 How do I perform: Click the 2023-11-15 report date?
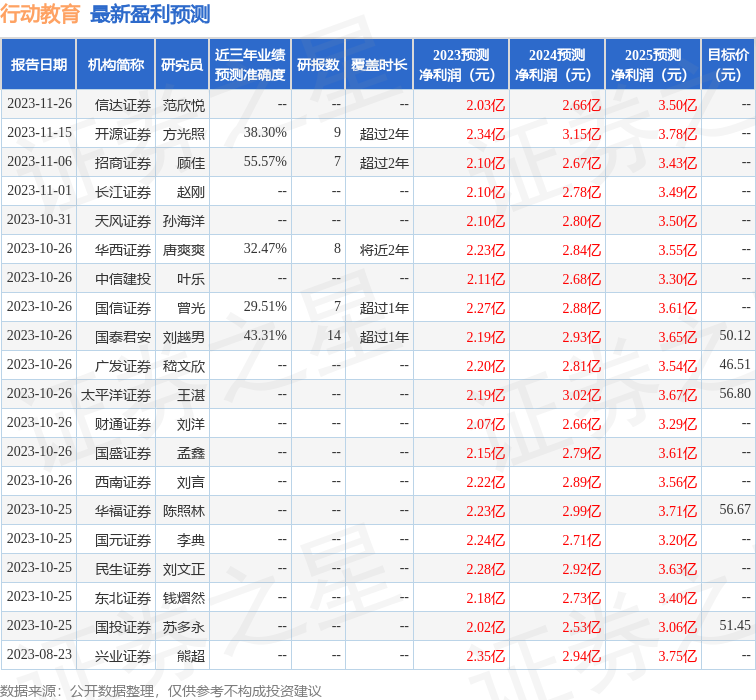[39, 132]
